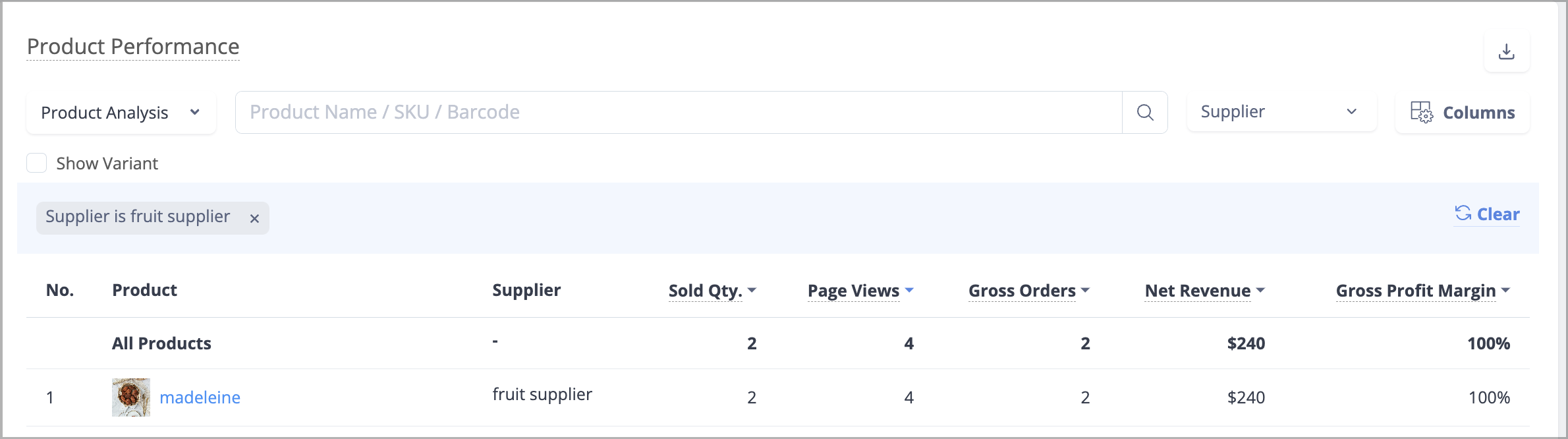
Task: Click the madeleine product thumbnail
Action: coord(131,397)
